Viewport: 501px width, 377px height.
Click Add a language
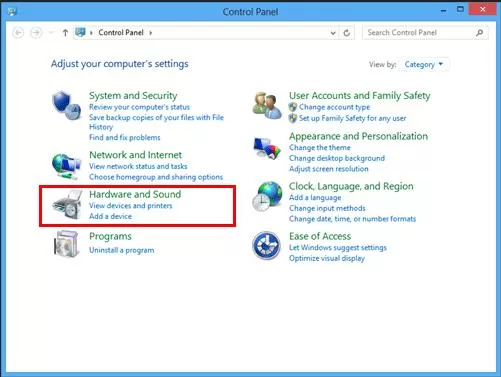click(x=315, y=198)
